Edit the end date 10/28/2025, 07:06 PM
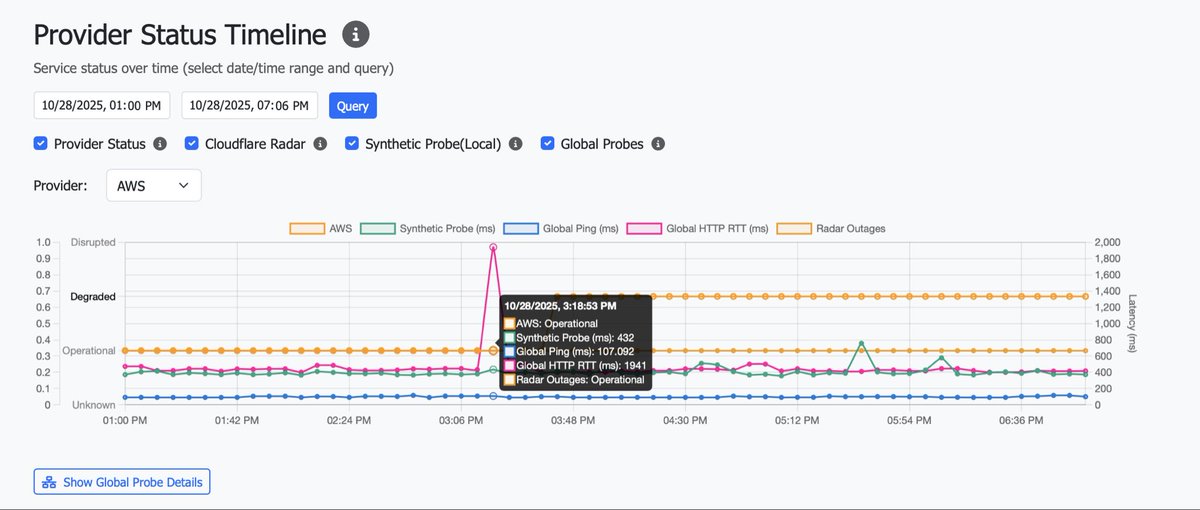Image resolution: width=1200 pixels, height=510 pixels. point(250,105)
